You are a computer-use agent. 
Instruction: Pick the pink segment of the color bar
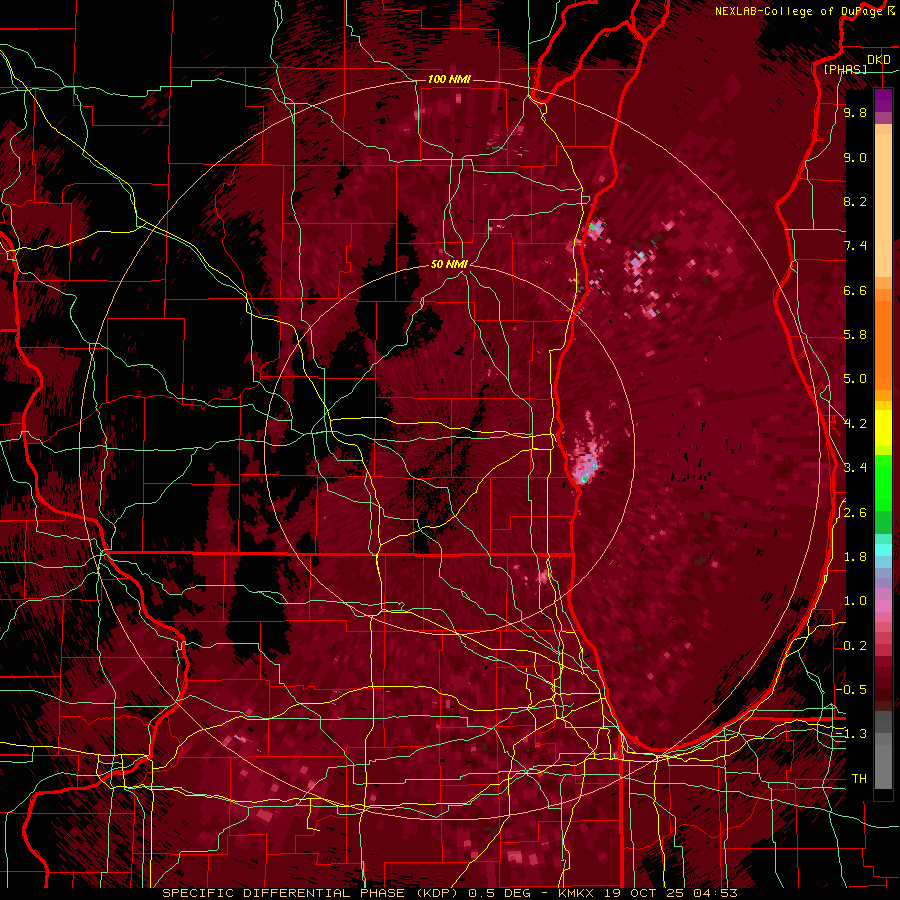(883, 606)
